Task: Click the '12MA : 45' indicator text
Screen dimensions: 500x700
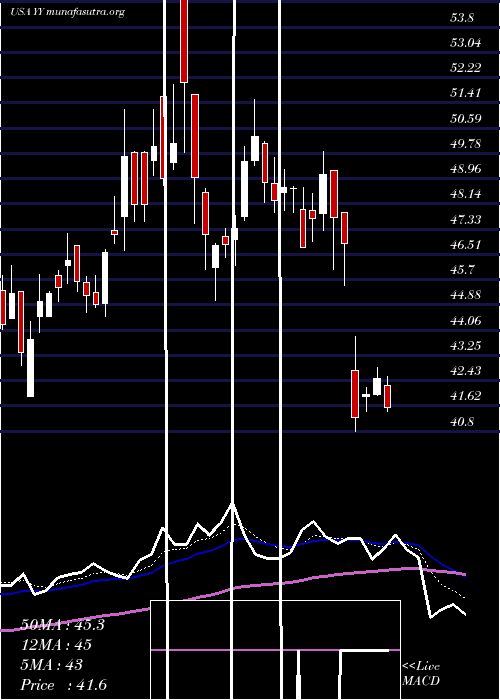Action: pos(56,645)
